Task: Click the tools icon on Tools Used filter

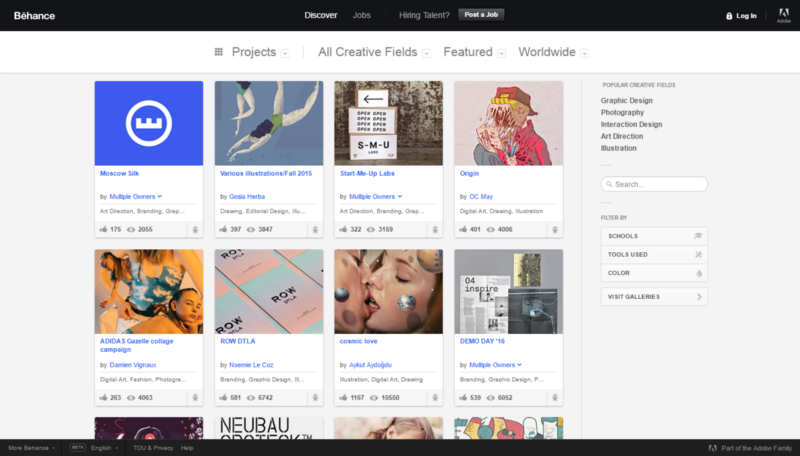Action: [x=698, y=255]
